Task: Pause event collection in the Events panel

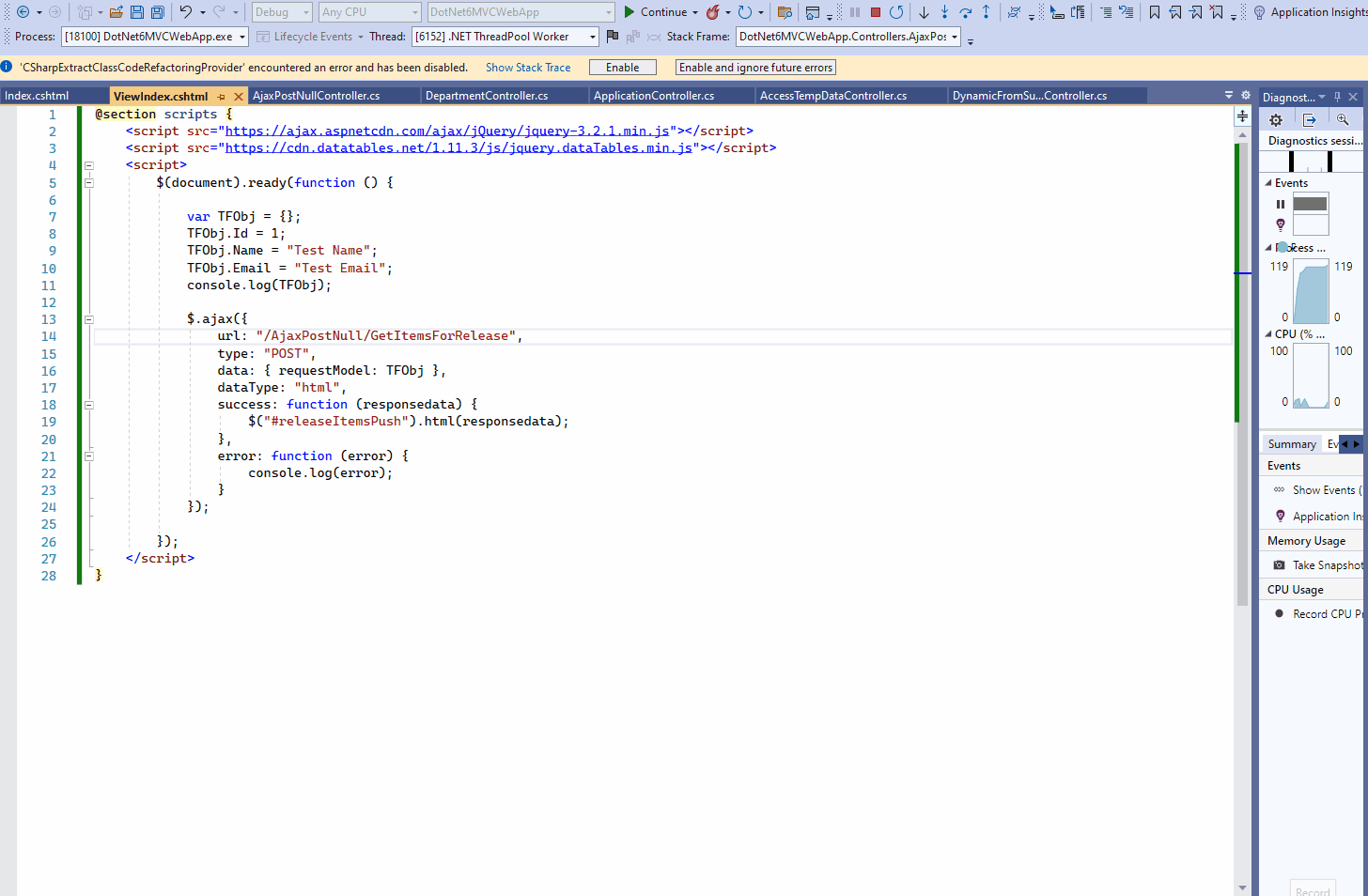Action: [x=1281, y=204]
